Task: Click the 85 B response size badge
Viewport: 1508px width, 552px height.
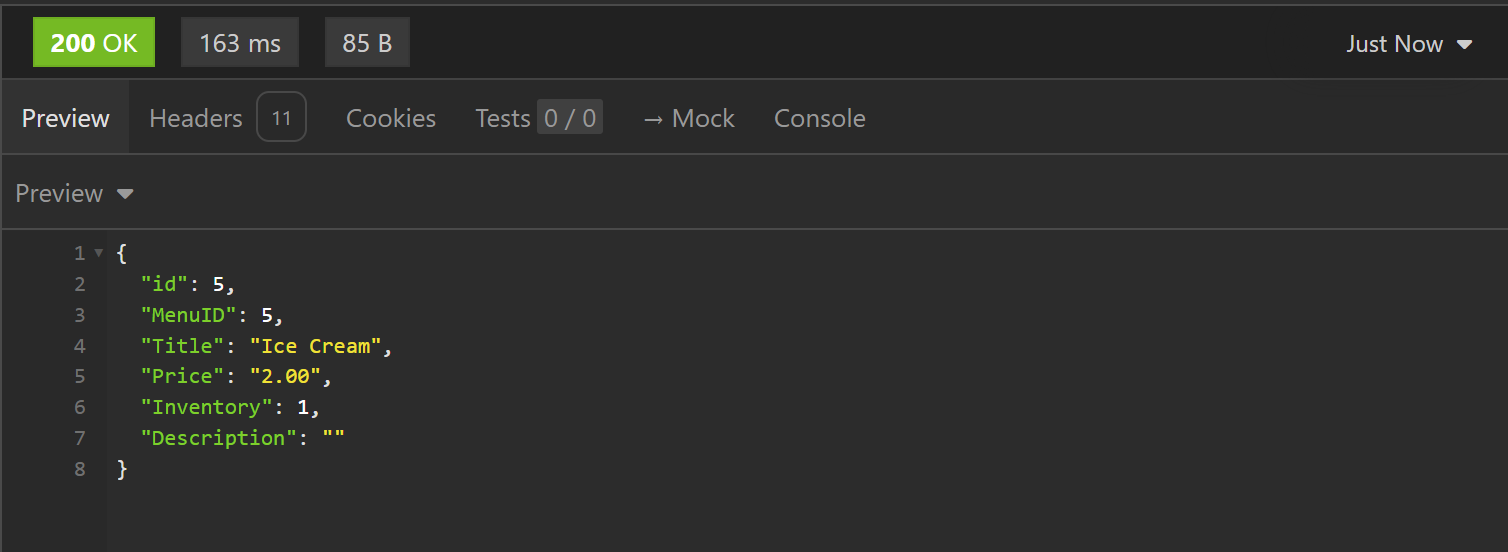Action: (x=367, y=44)
